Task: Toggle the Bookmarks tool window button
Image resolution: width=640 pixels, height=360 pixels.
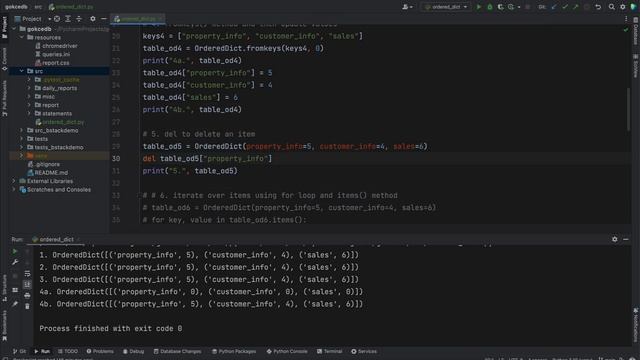Action: (4, 325)
